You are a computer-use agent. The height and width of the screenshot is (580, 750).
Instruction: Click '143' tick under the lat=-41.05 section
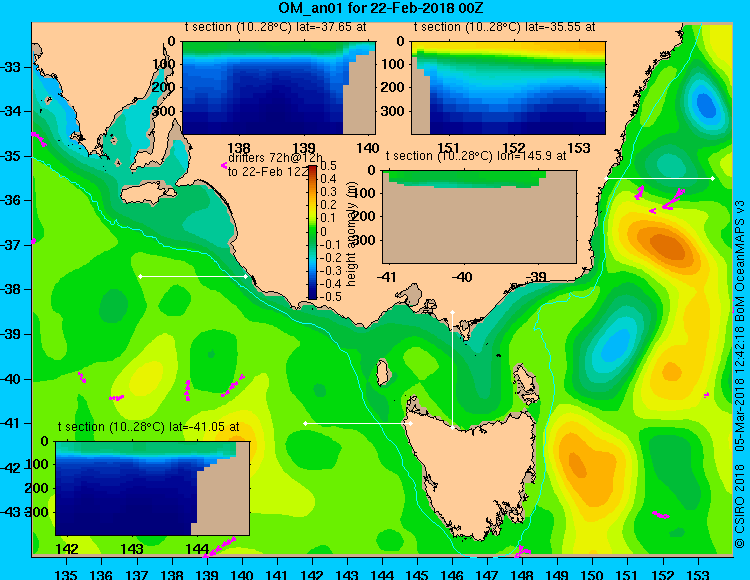(x=132, y=548)
